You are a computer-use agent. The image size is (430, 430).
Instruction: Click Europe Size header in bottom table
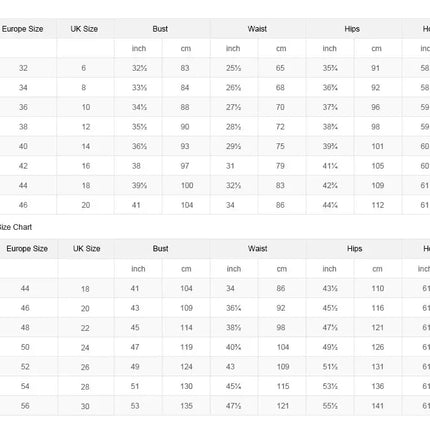pos(27,249)
